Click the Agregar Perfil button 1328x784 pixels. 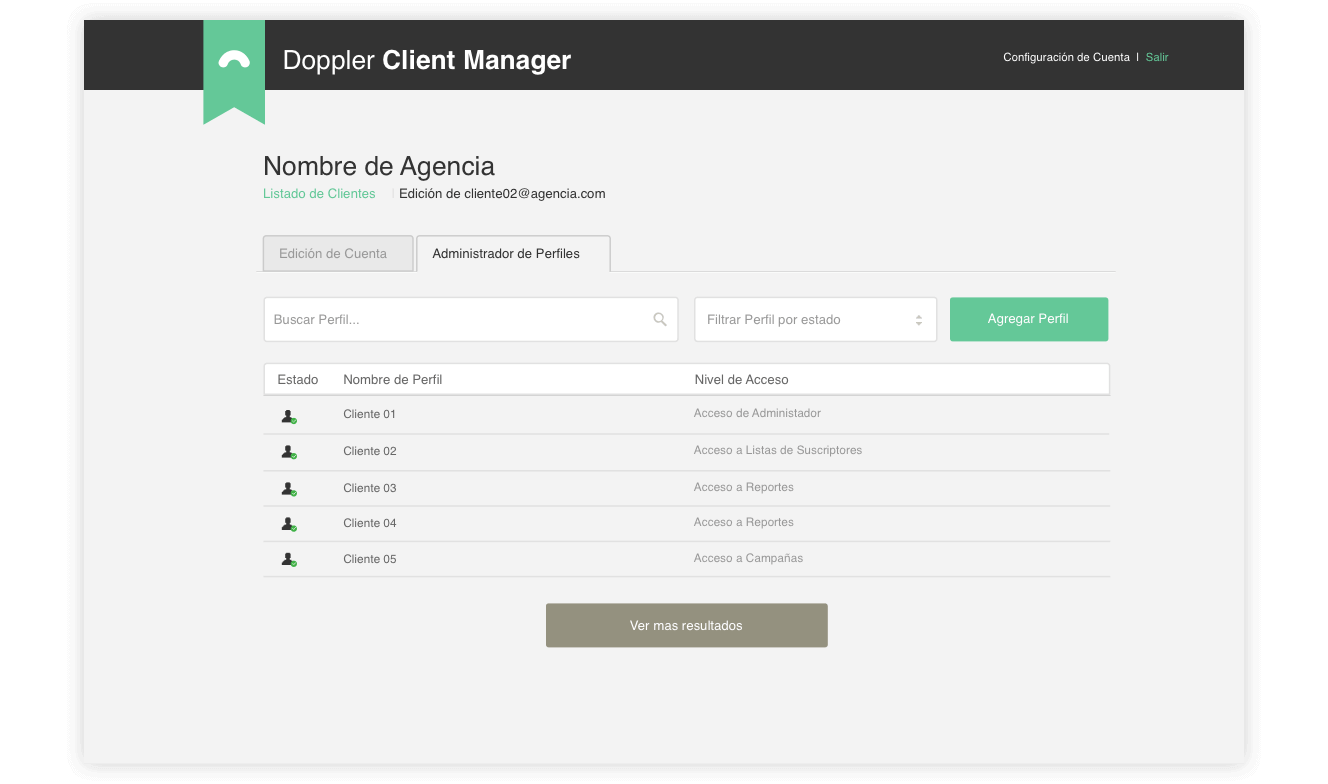(x=1029, y=319)
